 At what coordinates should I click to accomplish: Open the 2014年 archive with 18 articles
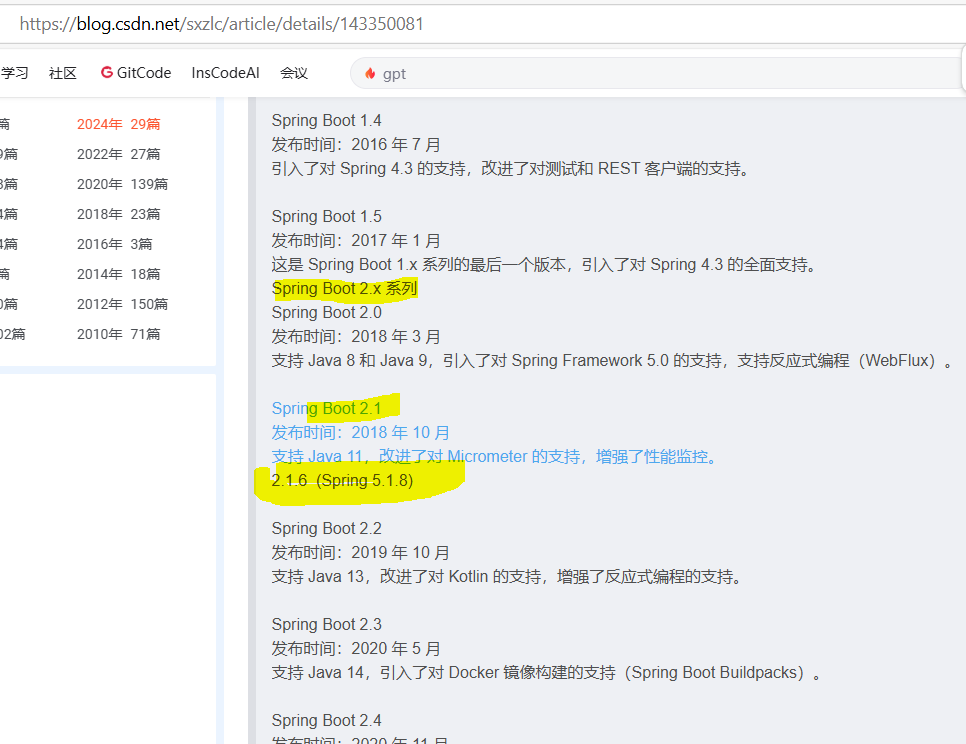pyautogui.click(x=118, y=273)
